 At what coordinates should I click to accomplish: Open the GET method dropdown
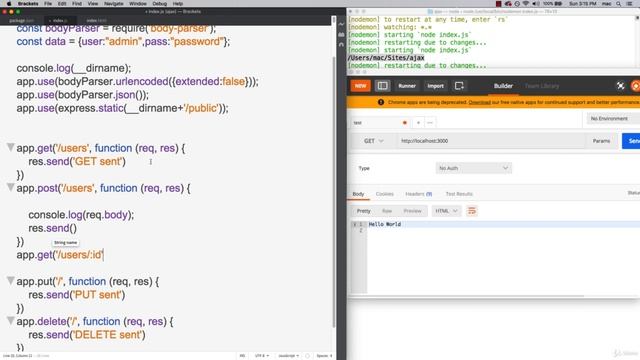[x=373, y=141]
